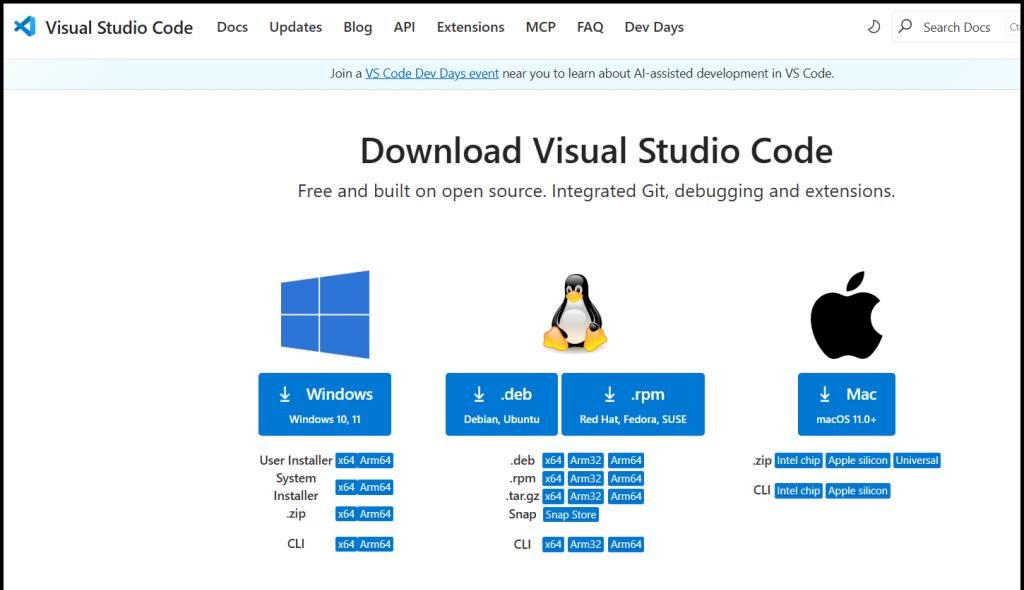Select the Snap Store link

pos(571,515)
